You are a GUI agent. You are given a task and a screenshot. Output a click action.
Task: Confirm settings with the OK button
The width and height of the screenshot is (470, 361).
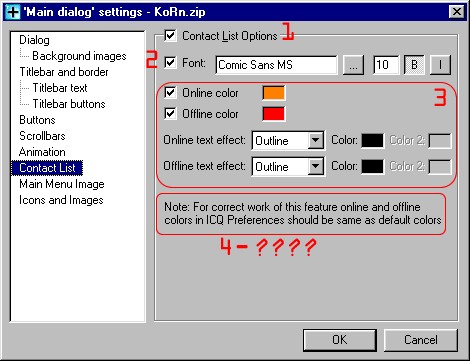340,340
